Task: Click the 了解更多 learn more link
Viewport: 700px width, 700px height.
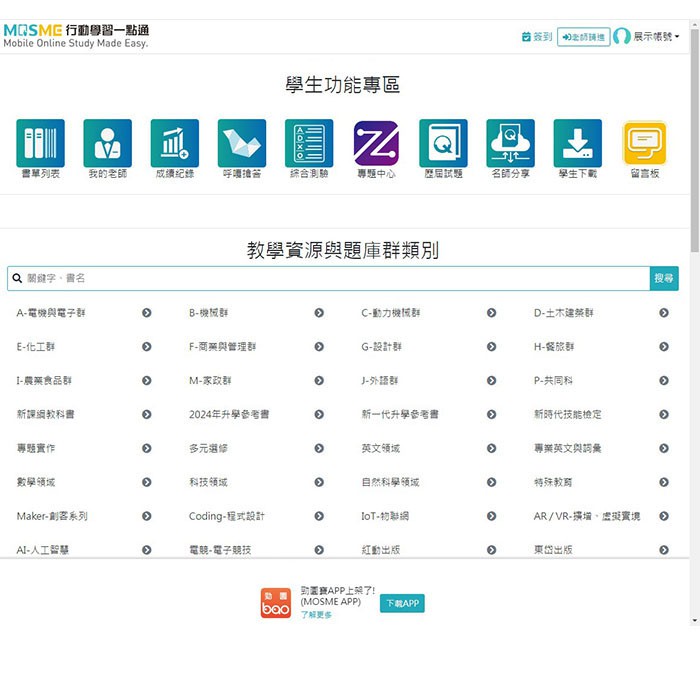Action: [316, 615]
